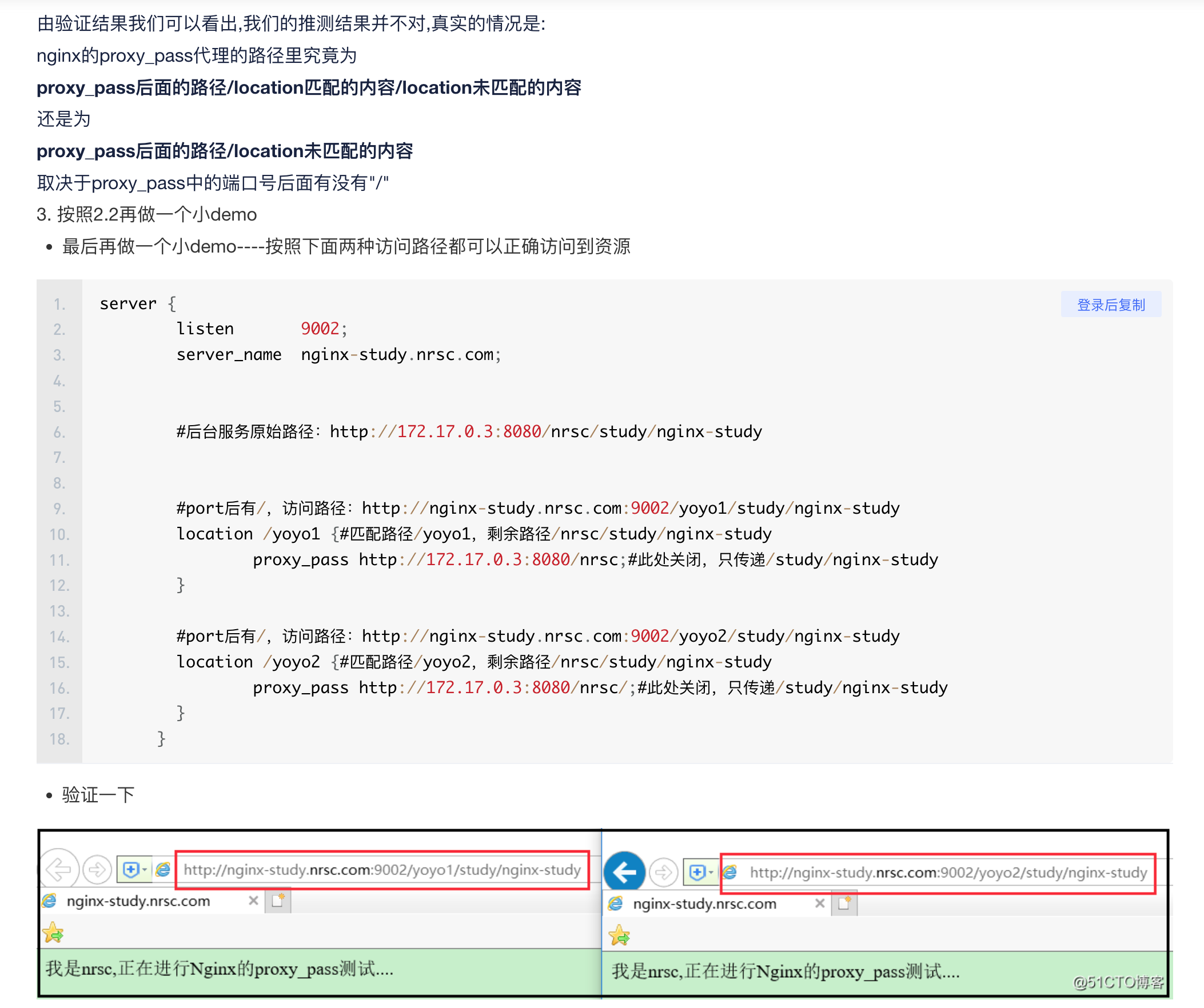Click favorites star icon in left browser
The width and height of the screenshot is (1204, 1008).
53,933
